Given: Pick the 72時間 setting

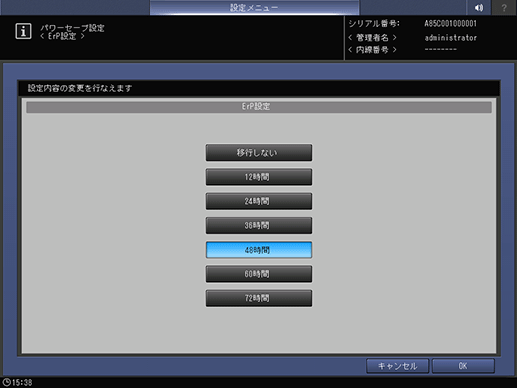Looking at the screenshot, I should point(259,298).
